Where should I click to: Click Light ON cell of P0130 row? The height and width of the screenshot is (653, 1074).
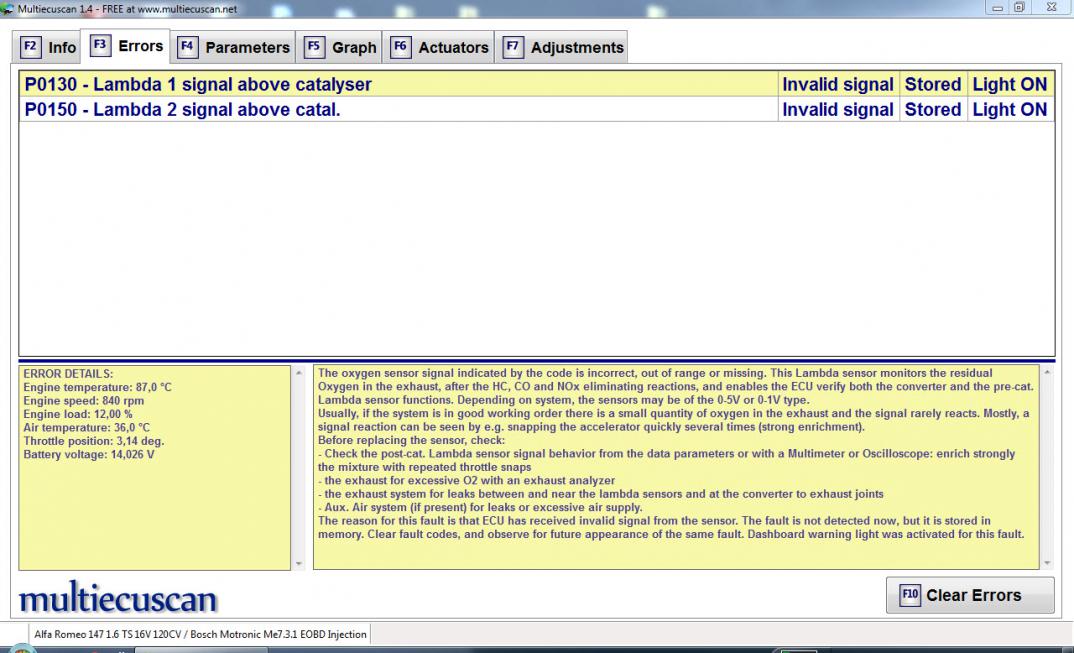[1010, 84]
